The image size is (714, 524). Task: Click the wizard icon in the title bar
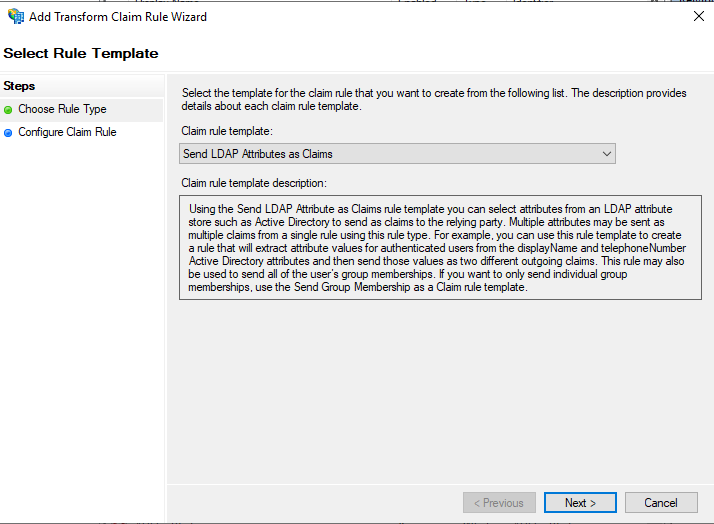16,16
